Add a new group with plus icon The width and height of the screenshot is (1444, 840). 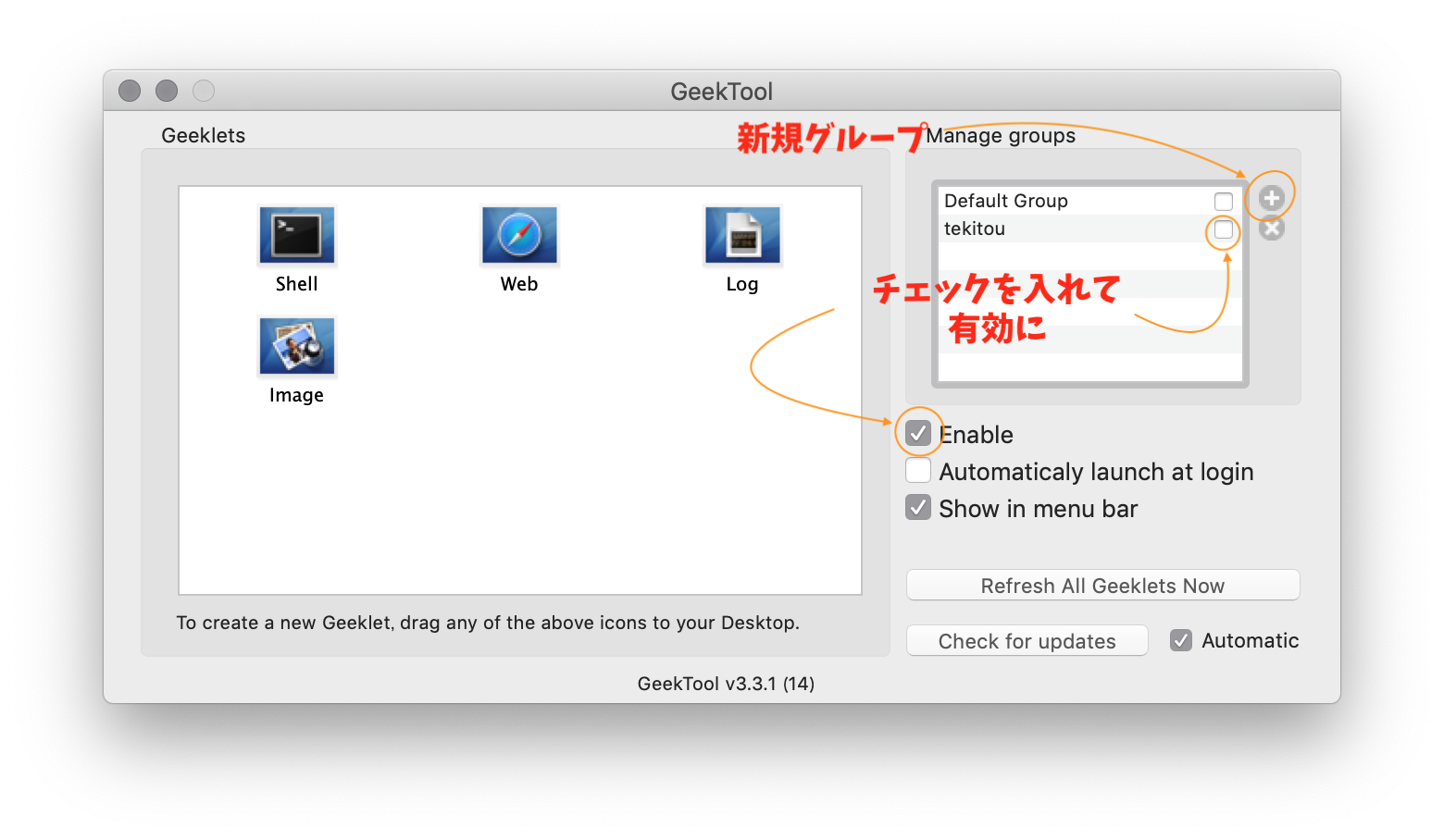pos(1271,197)
